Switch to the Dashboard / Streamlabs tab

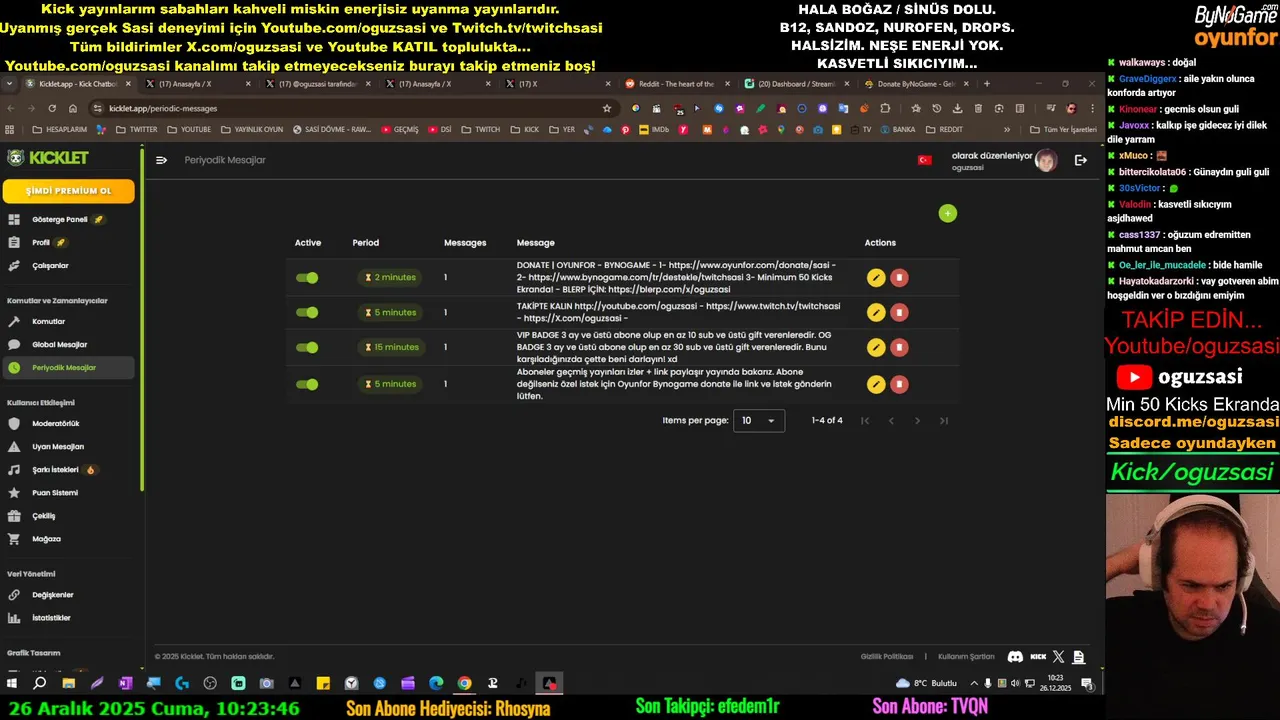tap(796, 84)
